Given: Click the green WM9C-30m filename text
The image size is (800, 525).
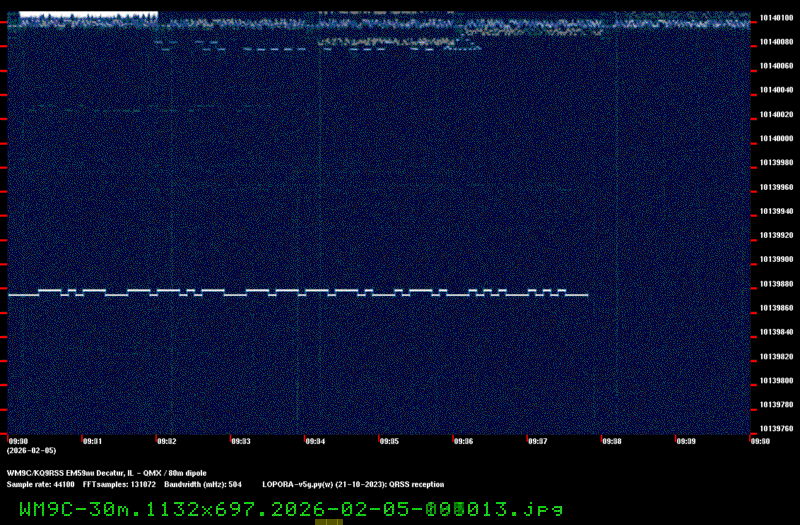Looking at the screenshot, I should (291, 508).
